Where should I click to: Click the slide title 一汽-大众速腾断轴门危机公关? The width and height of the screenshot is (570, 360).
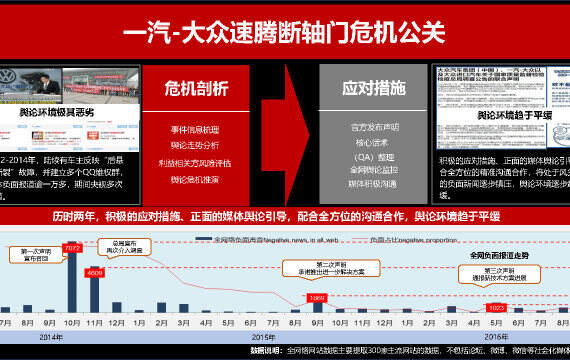coord(284,32)
